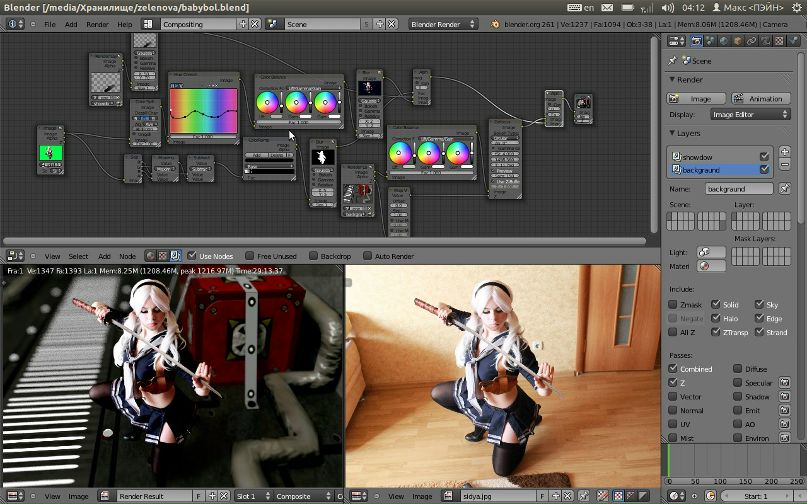Screen dimensions: 807x504
Task: Click the Animation render button
Action: [x=760, y=99]
